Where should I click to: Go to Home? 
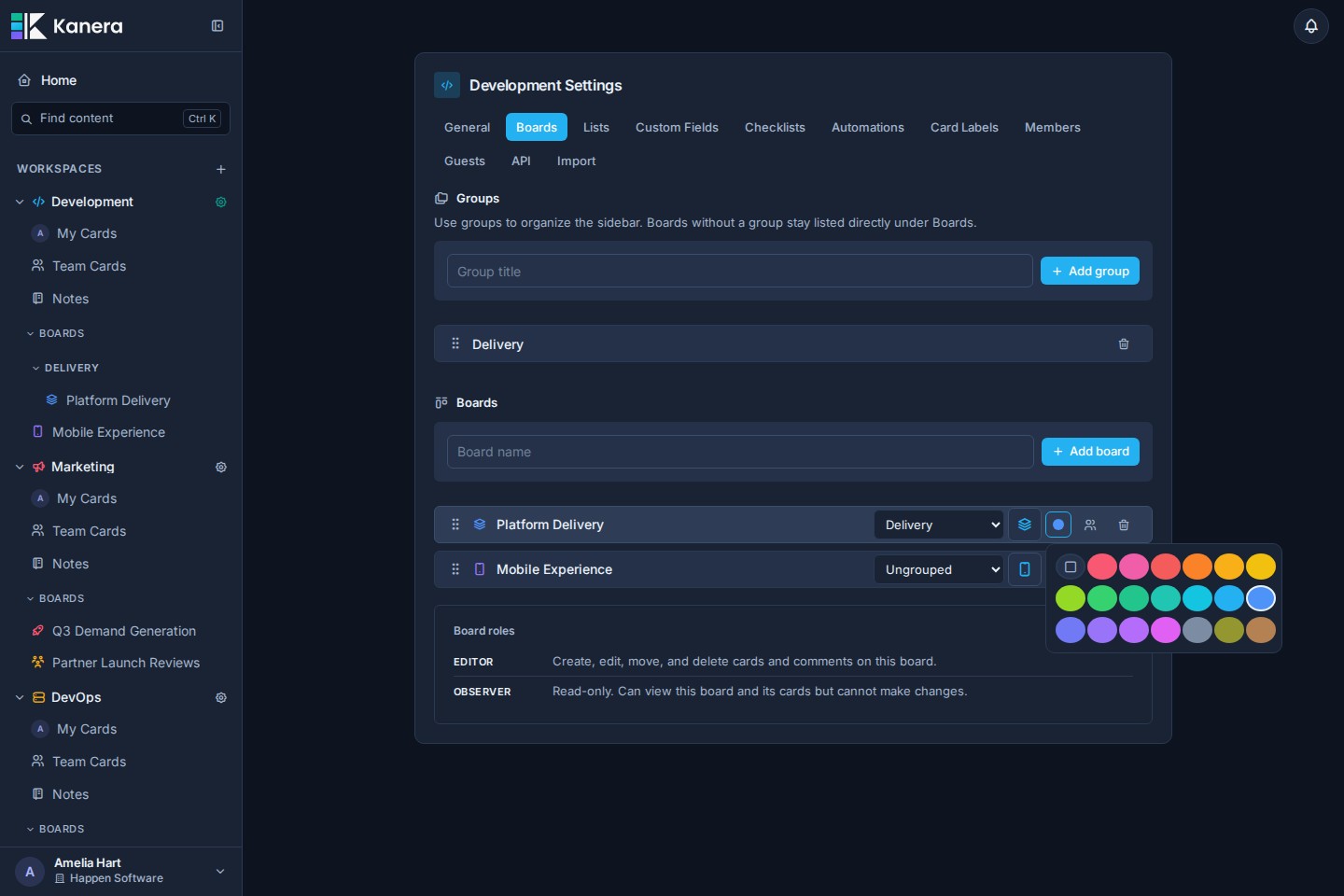point(59,80)
